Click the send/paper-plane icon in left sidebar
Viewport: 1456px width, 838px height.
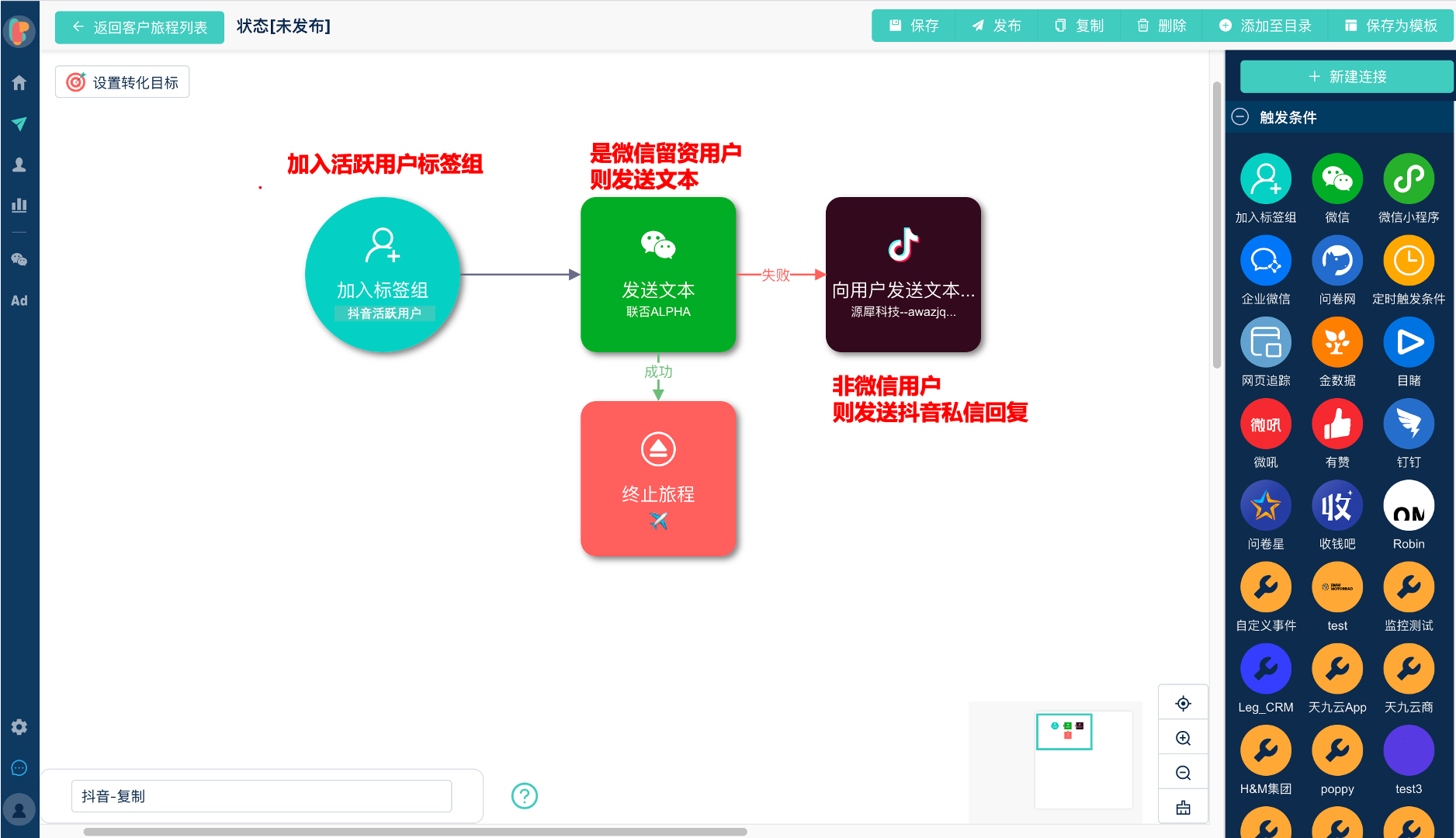[19, 123]
